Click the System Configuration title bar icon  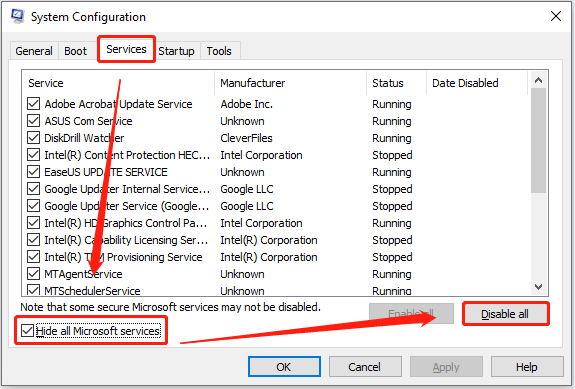(x=17, y=16)
